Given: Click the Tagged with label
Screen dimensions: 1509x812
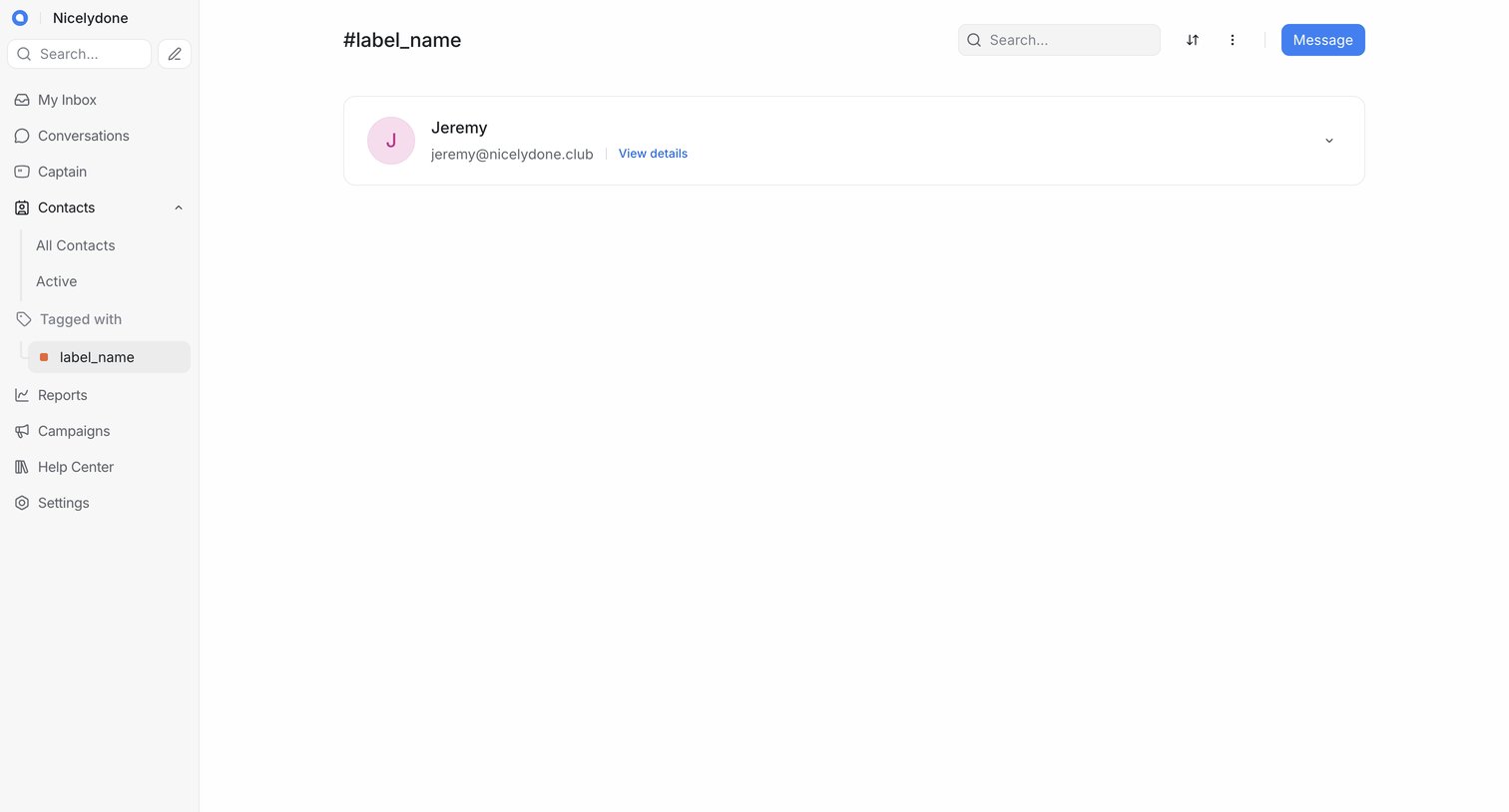Looking at the screenshot, I should [x=81, y=319].
